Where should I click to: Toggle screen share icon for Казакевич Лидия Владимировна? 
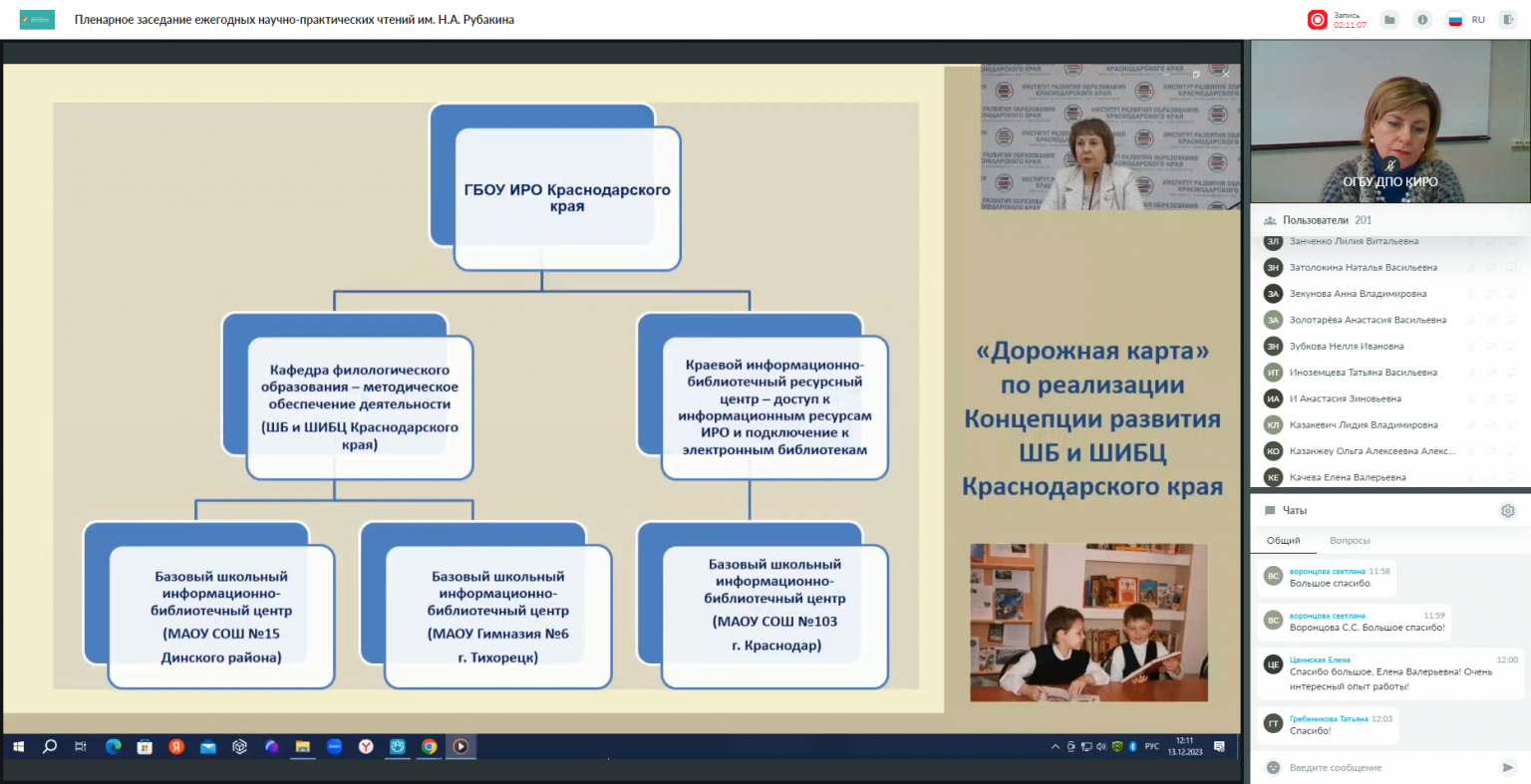(1511, 425)
